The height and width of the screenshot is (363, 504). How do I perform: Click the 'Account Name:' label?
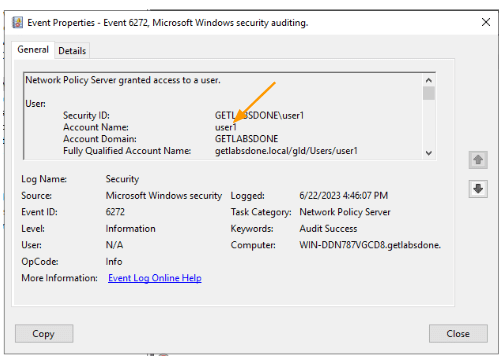point(96,127)
